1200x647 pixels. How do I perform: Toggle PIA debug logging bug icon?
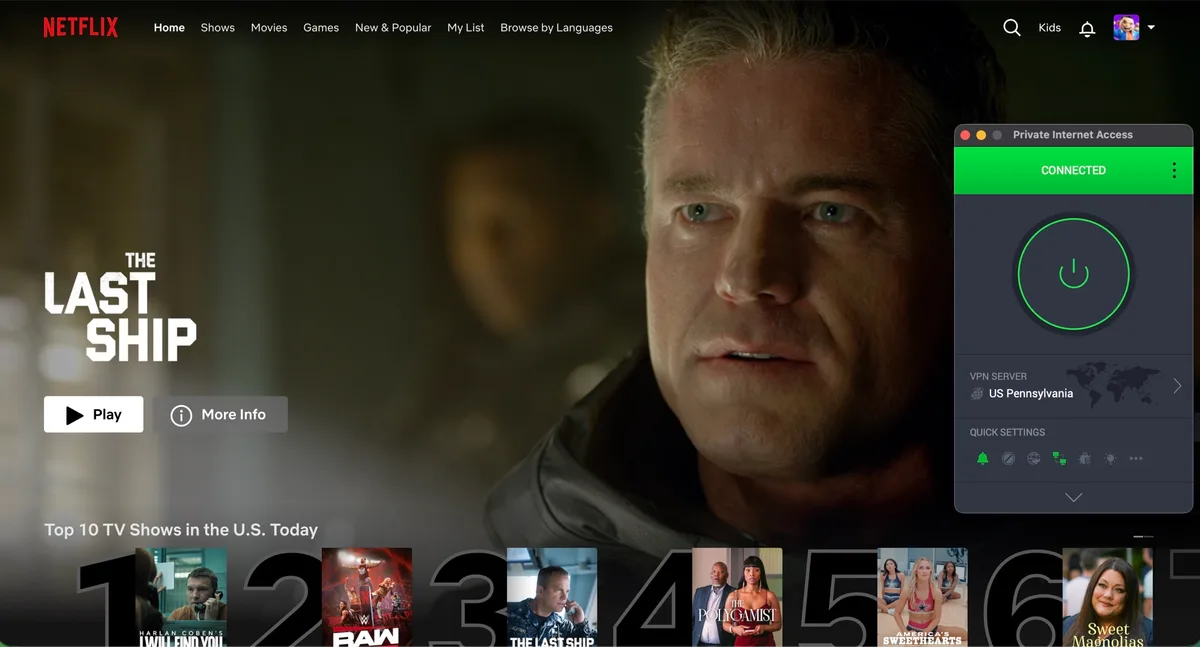(1085, 459)
